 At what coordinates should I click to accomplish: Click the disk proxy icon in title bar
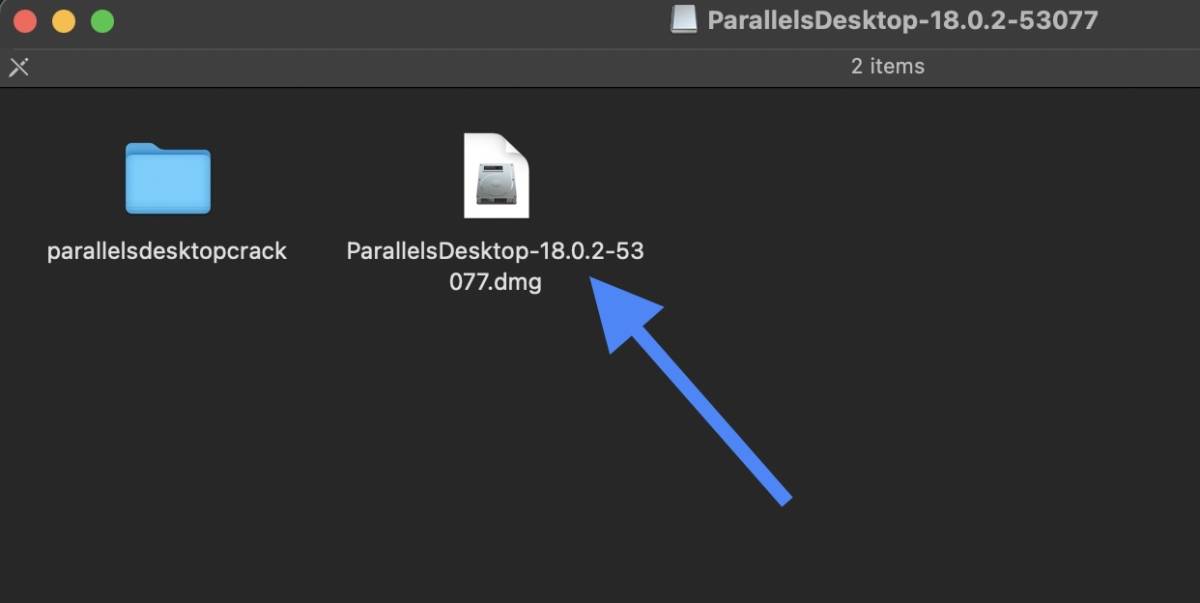[x=684, y=20]
